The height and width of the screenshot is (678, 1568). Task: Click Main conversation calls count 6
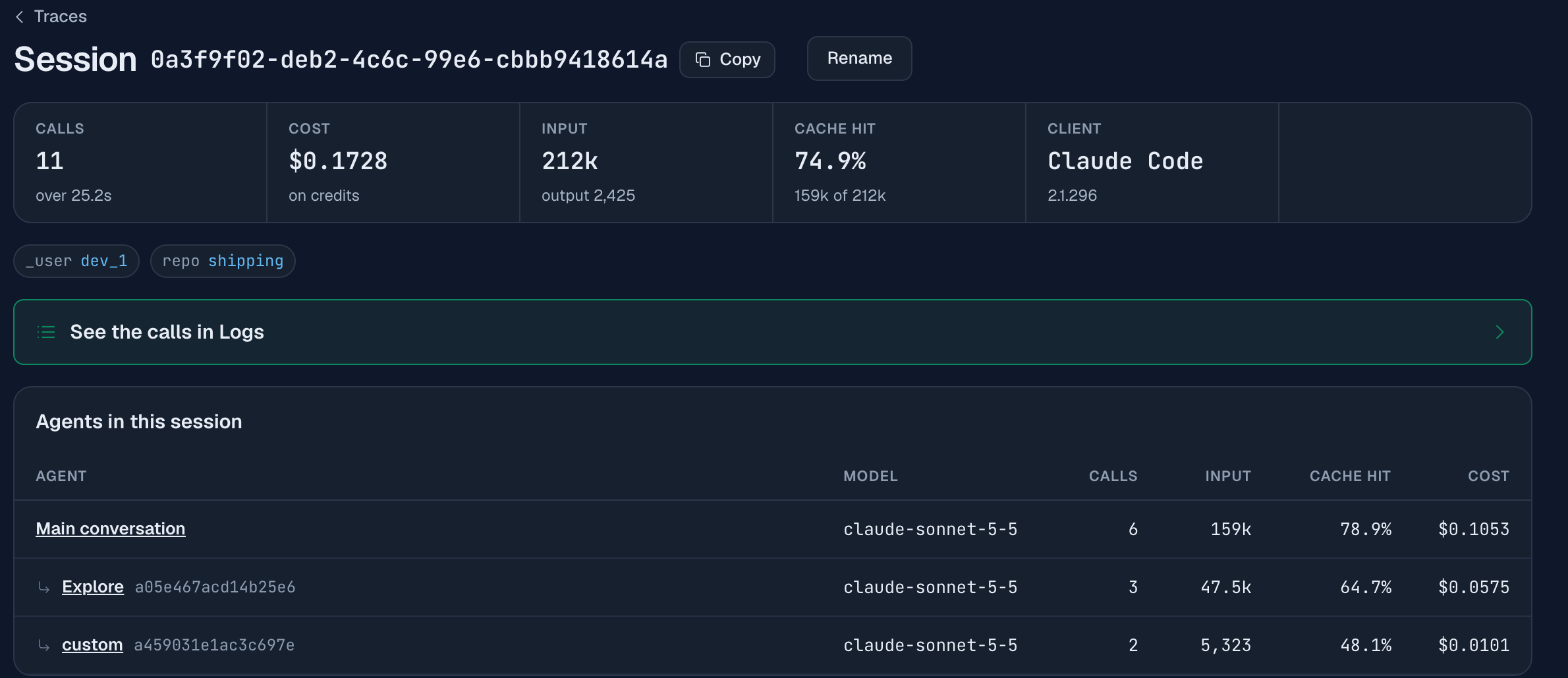click(x=1133, y=529)
